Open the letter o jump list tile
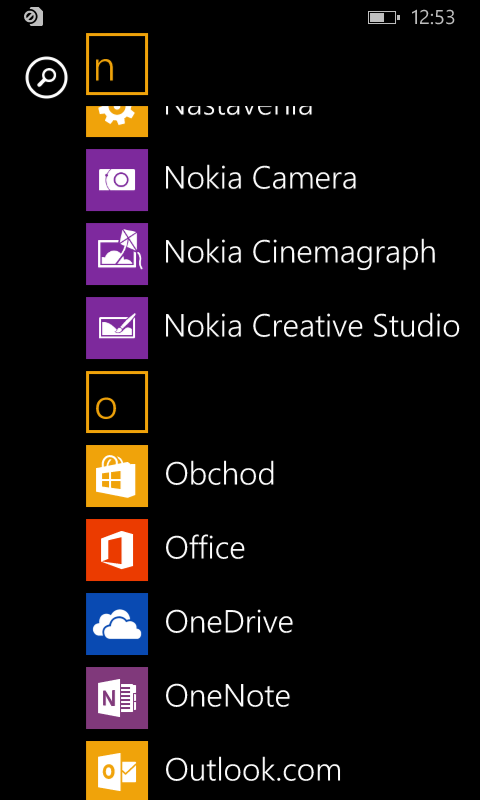 coord(117,402)
